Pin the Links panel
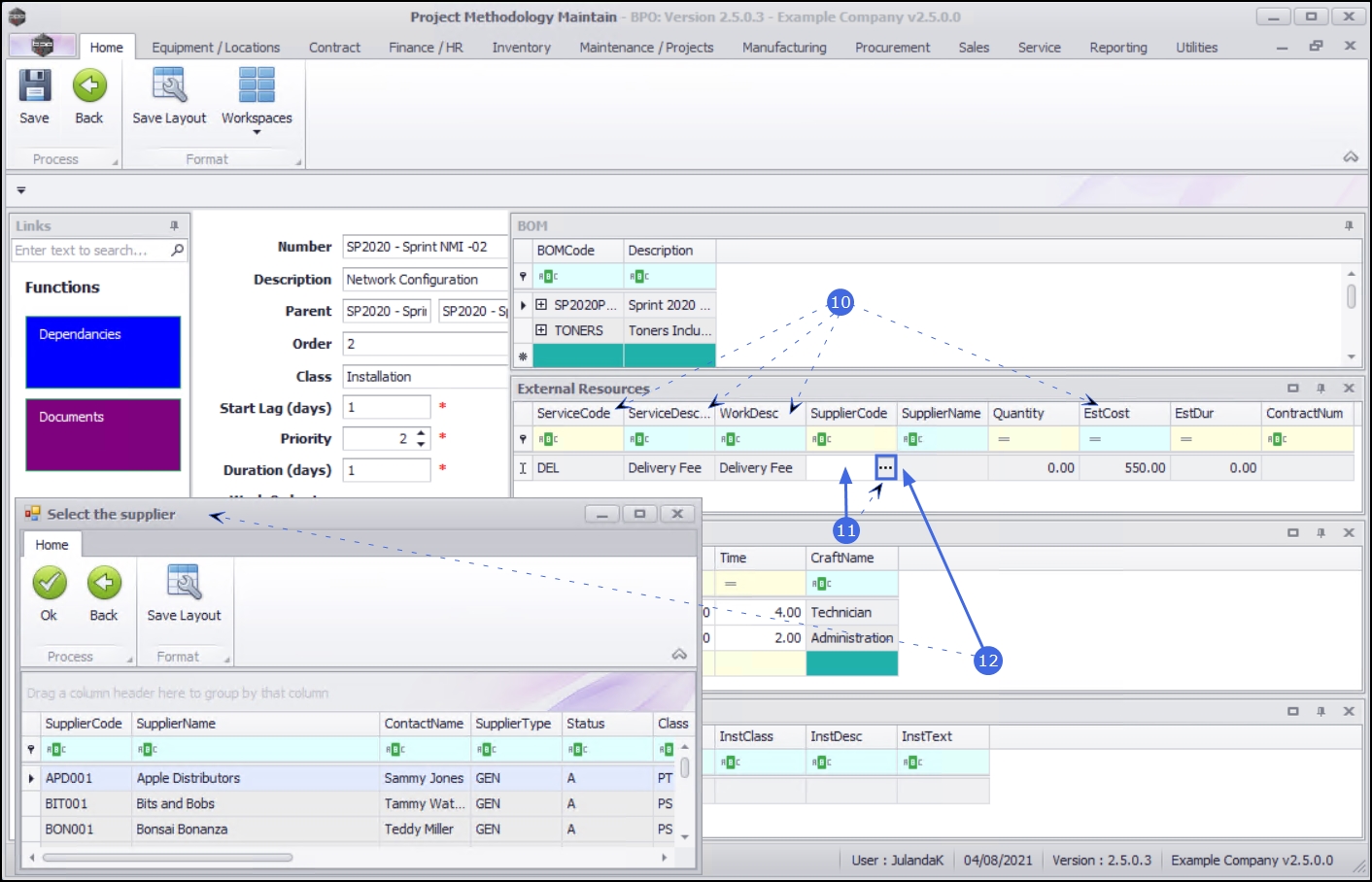 tap(175, 225)
